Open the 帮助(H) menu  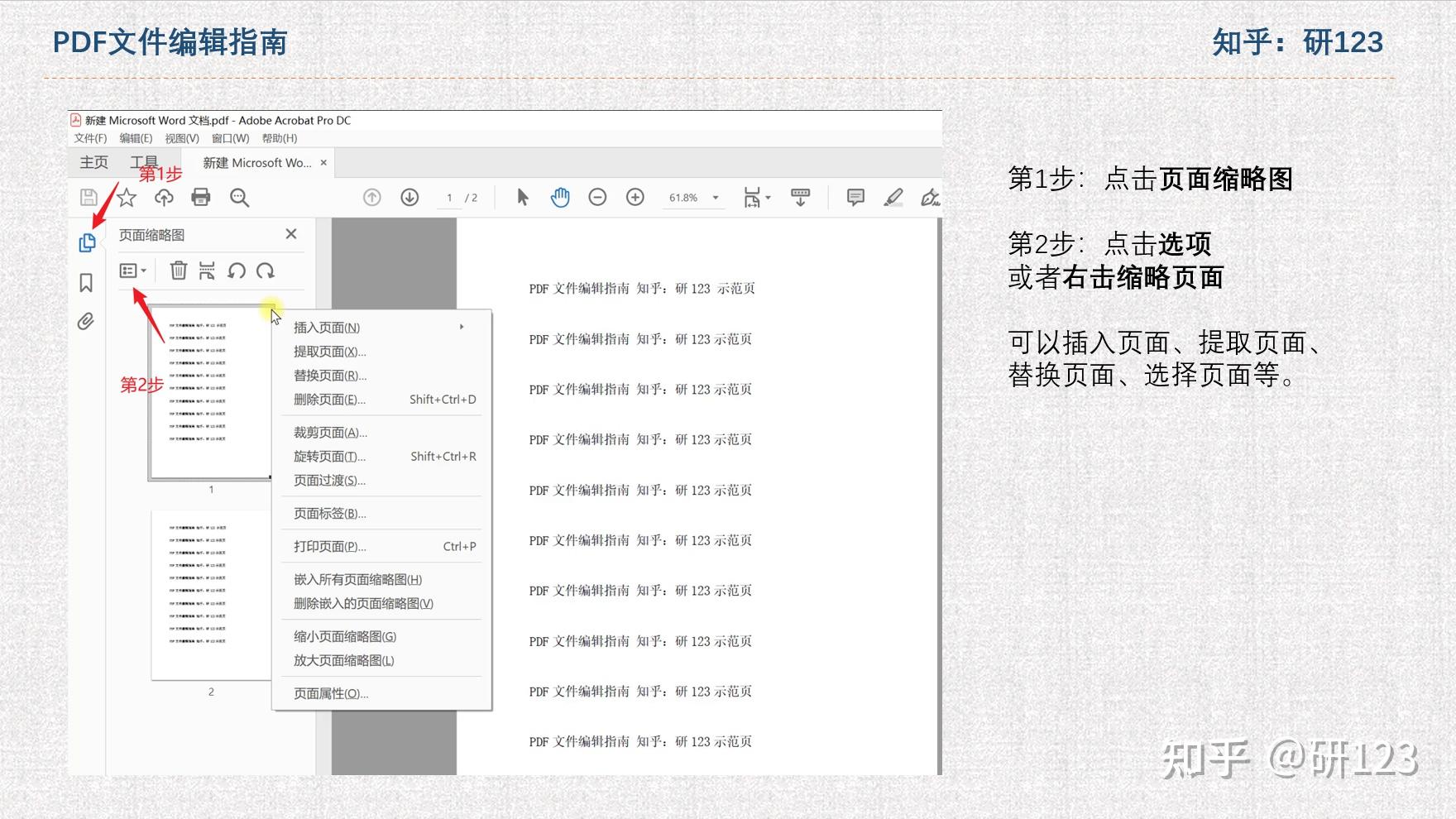click(280, 138)
